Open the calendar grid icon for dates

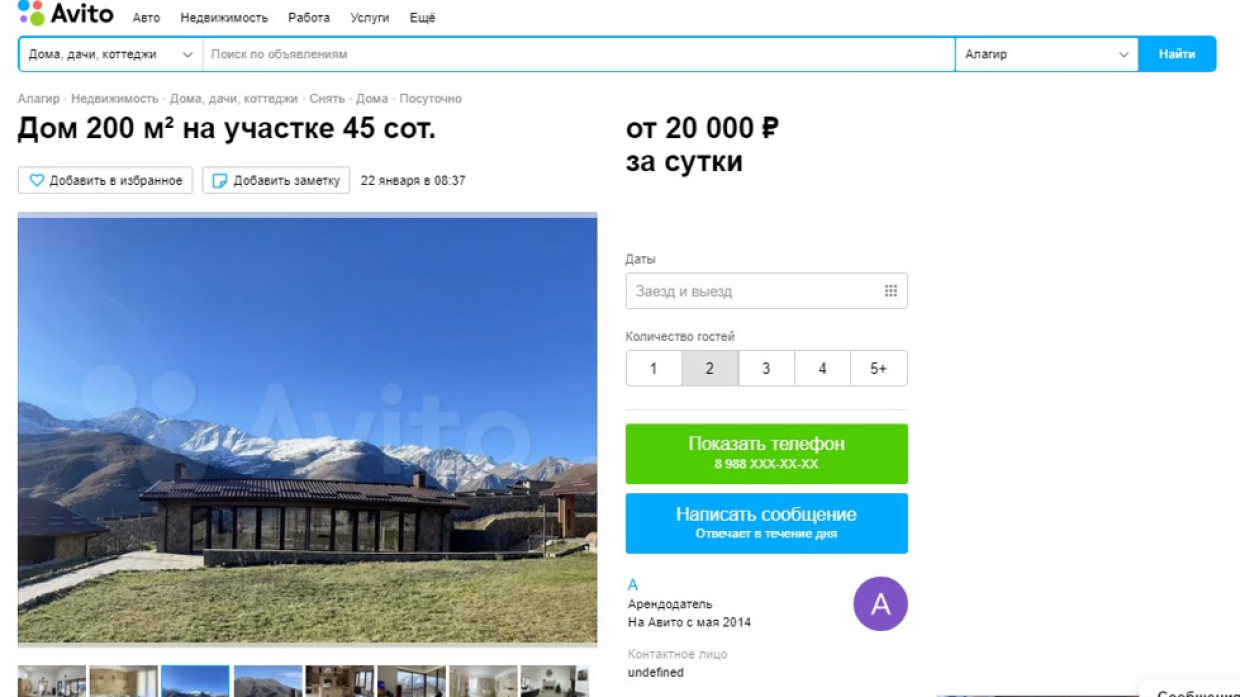(890, 291)
